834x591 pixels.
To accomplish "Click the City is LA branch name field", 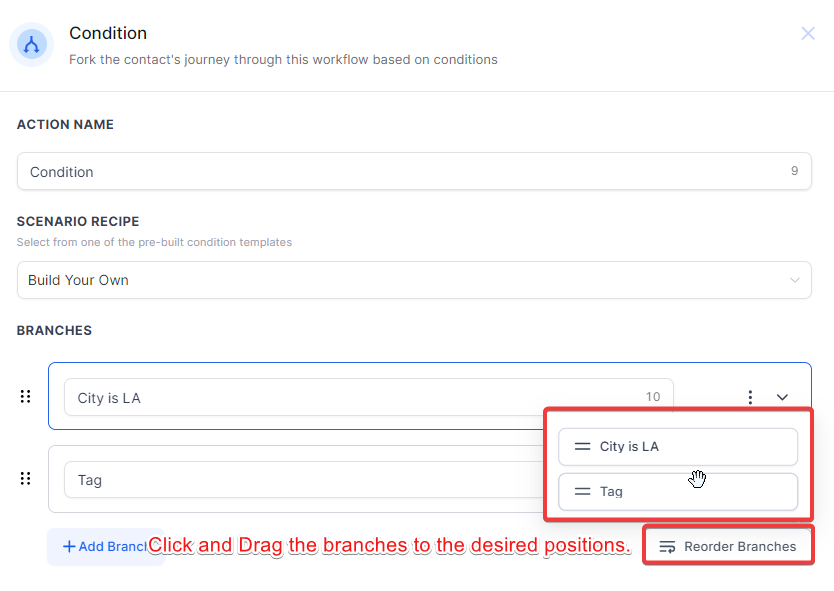I will pos(350,397).
